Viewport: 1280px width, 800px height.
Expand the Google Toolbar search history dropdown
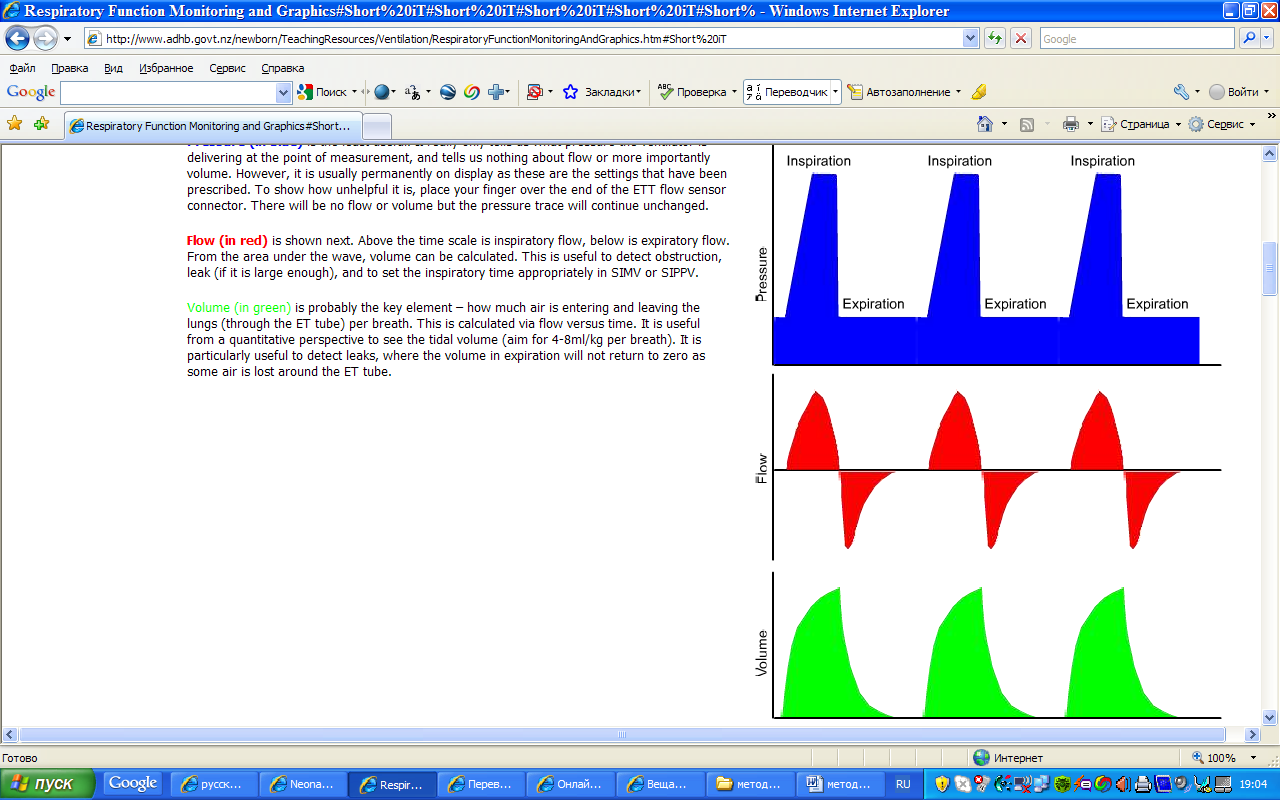click(x=283, y=92)
